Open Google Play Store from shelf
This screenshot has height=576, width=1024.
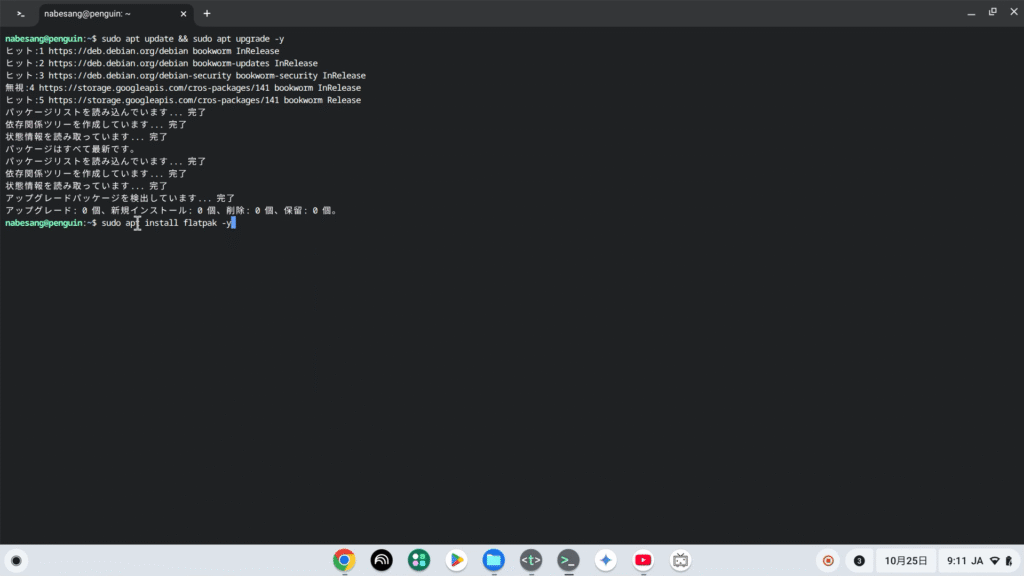click(x=456, y=561)
